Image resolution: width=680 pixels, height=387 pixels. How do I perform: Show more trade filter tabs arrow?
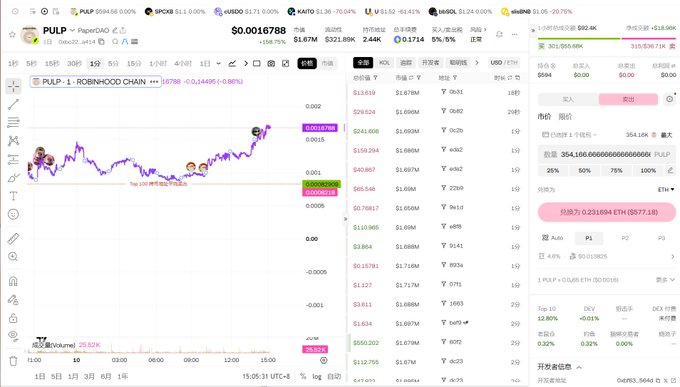pos(477,63)
